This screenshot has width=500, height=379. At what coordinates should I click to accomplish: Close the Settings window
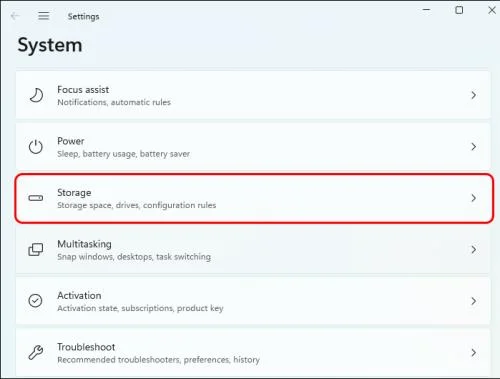492,10
